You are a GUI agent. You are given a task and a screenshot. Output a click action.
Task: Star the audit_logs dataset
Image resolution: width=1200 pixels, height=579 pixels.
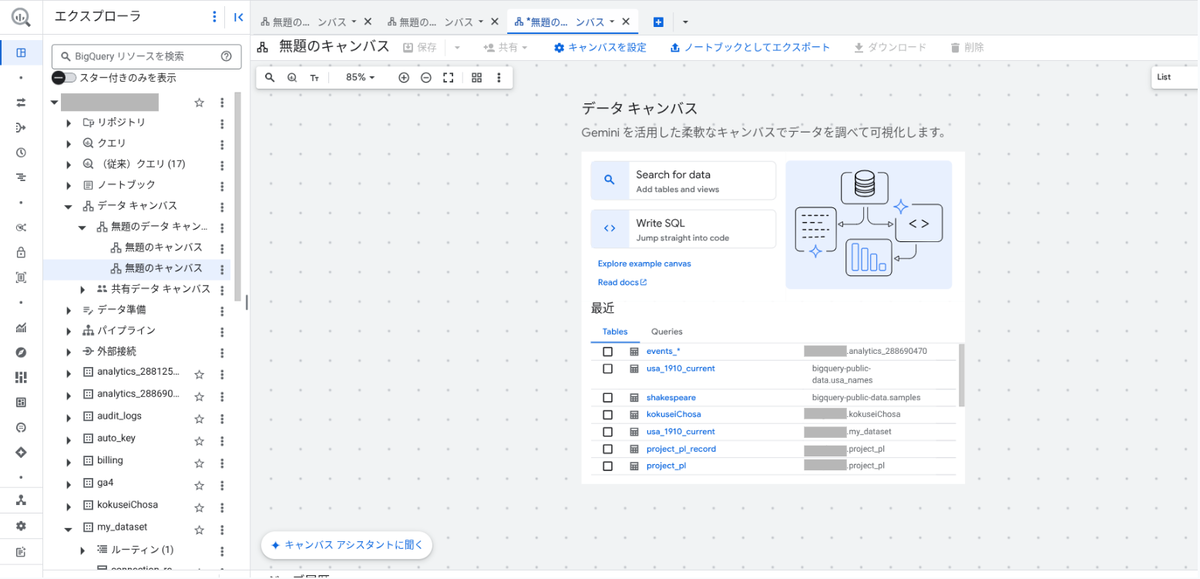(x=199, y=417)
